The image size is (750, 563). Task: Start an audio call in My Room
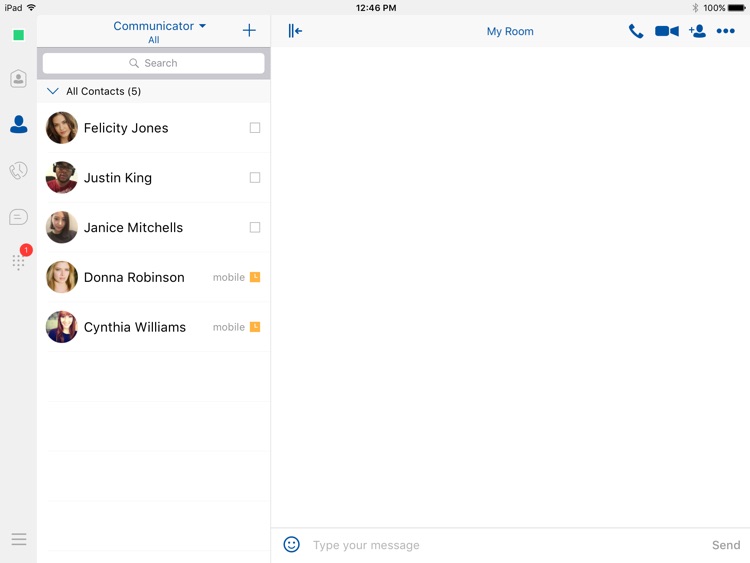pos(636,31)
